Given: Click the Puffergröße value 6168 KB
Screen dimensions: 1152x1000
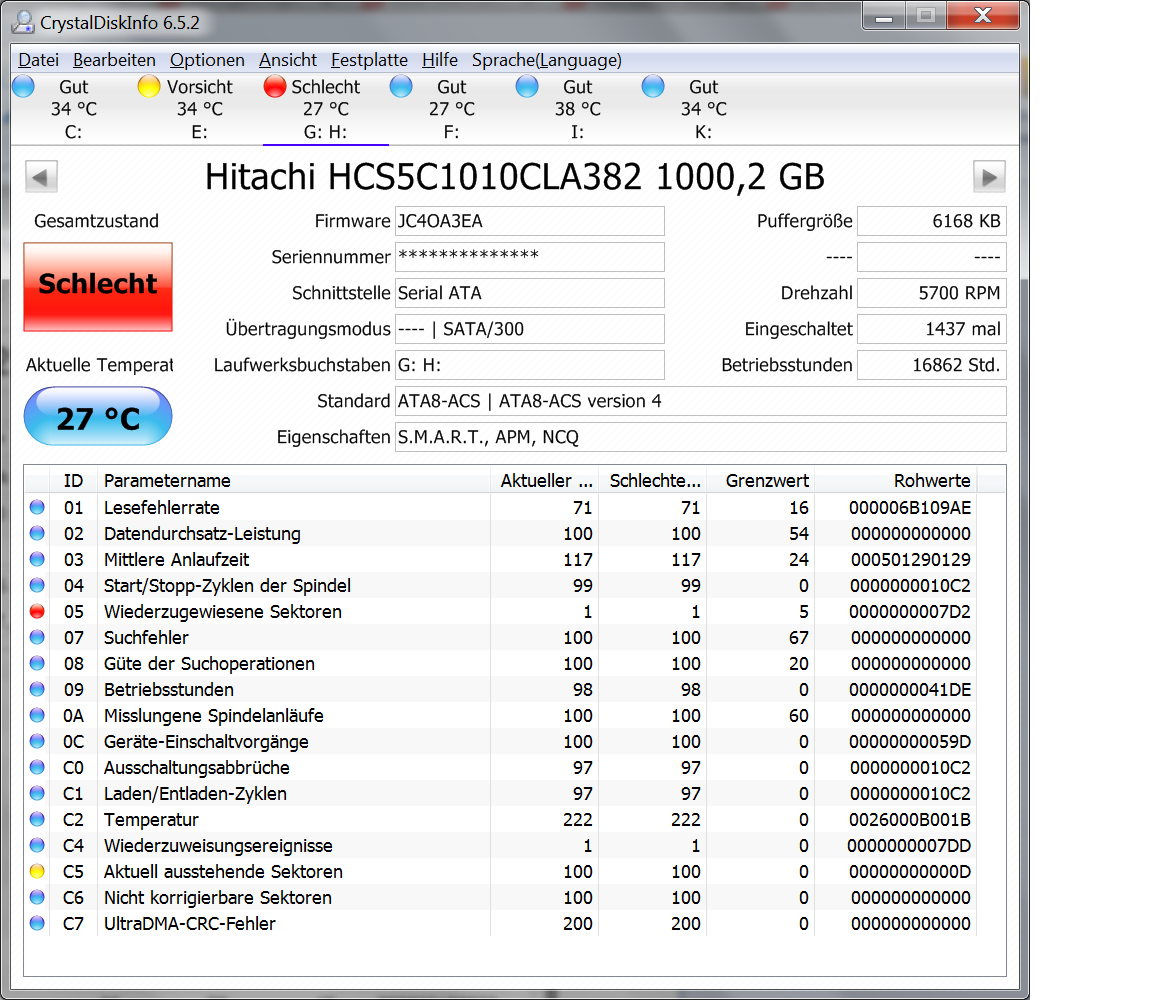Looking at the screenshot, I should [x=932, y=221].
